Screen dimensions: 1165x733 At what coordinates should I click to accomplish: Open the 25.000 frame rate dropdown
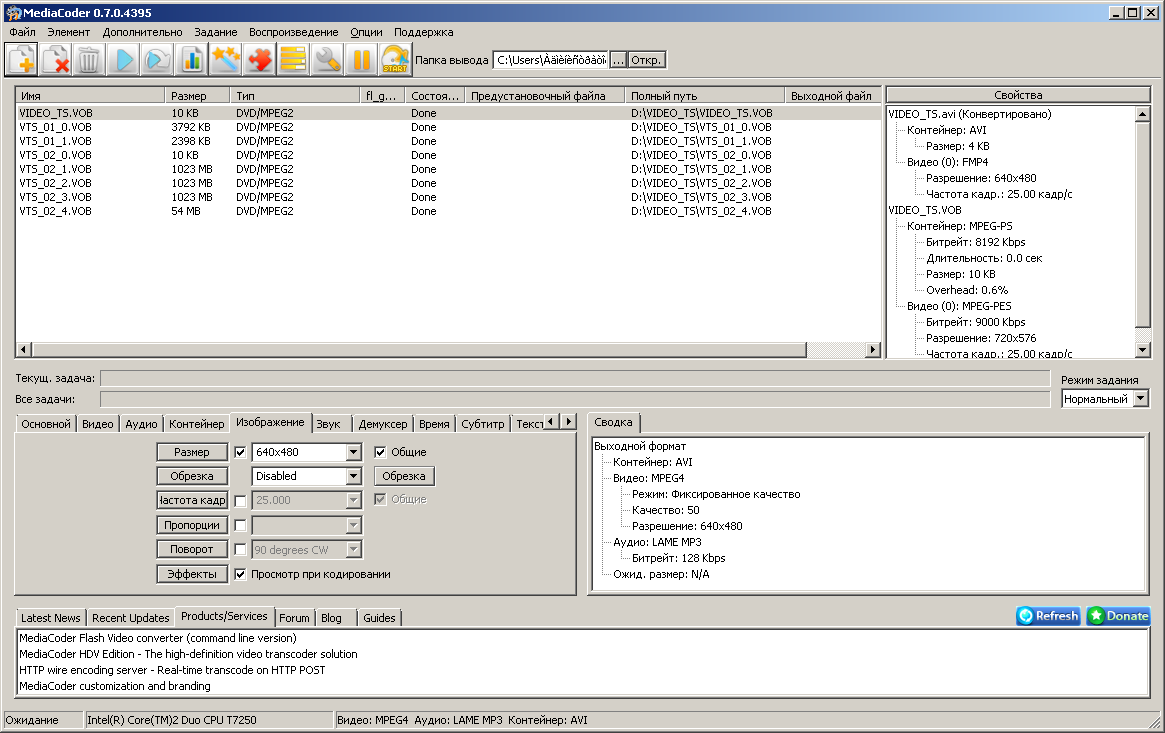pyautogui.click(x=354, y=501)
